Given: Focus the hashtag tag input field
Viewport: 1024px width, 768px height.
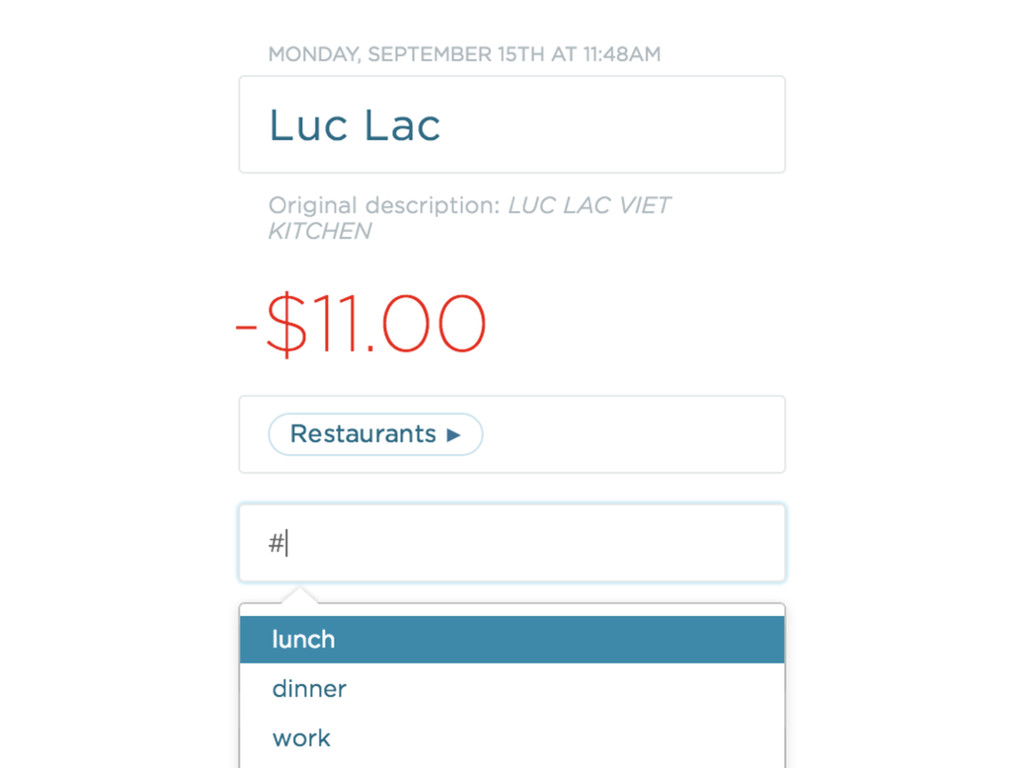Looking at the screenshot, I should [x=512, y=543].
